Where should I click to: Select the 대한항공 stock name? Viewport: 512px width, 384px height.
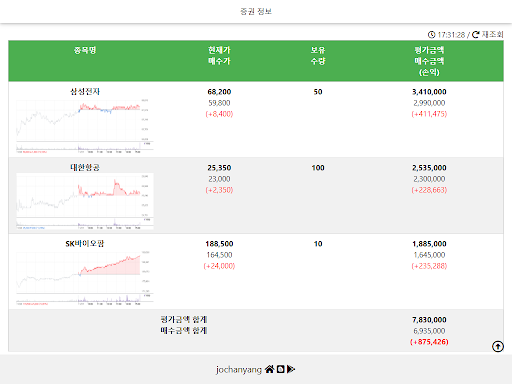pos(85,167)
